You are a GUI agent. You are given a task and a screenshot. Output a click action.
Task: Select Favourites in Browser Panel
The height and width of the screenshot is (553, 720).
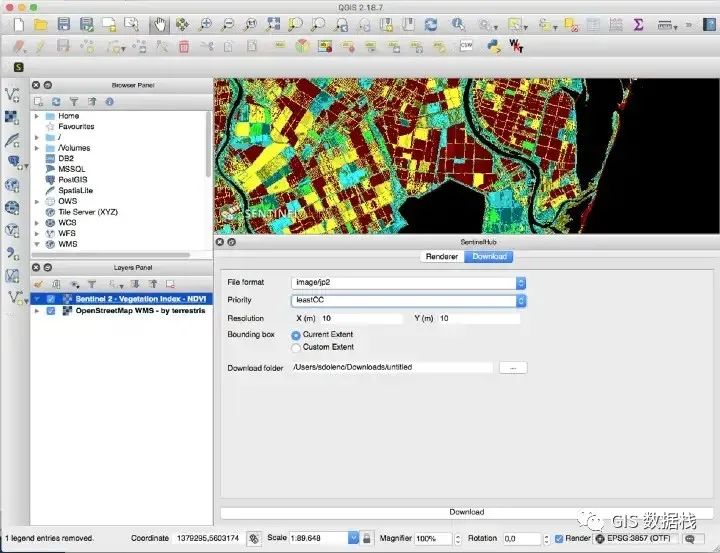(76, 126)
